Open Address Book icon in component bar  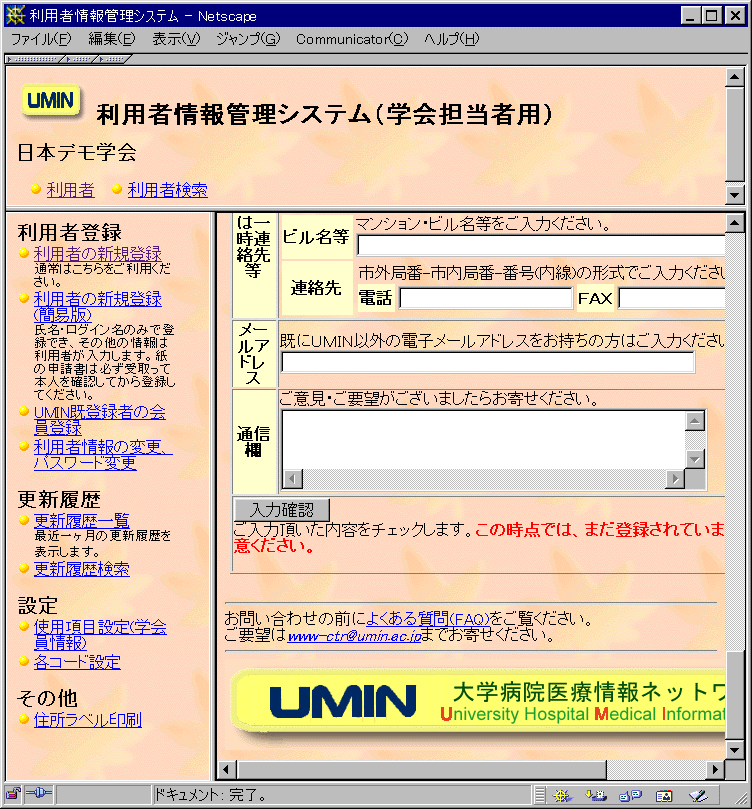(x=664, y=795)
